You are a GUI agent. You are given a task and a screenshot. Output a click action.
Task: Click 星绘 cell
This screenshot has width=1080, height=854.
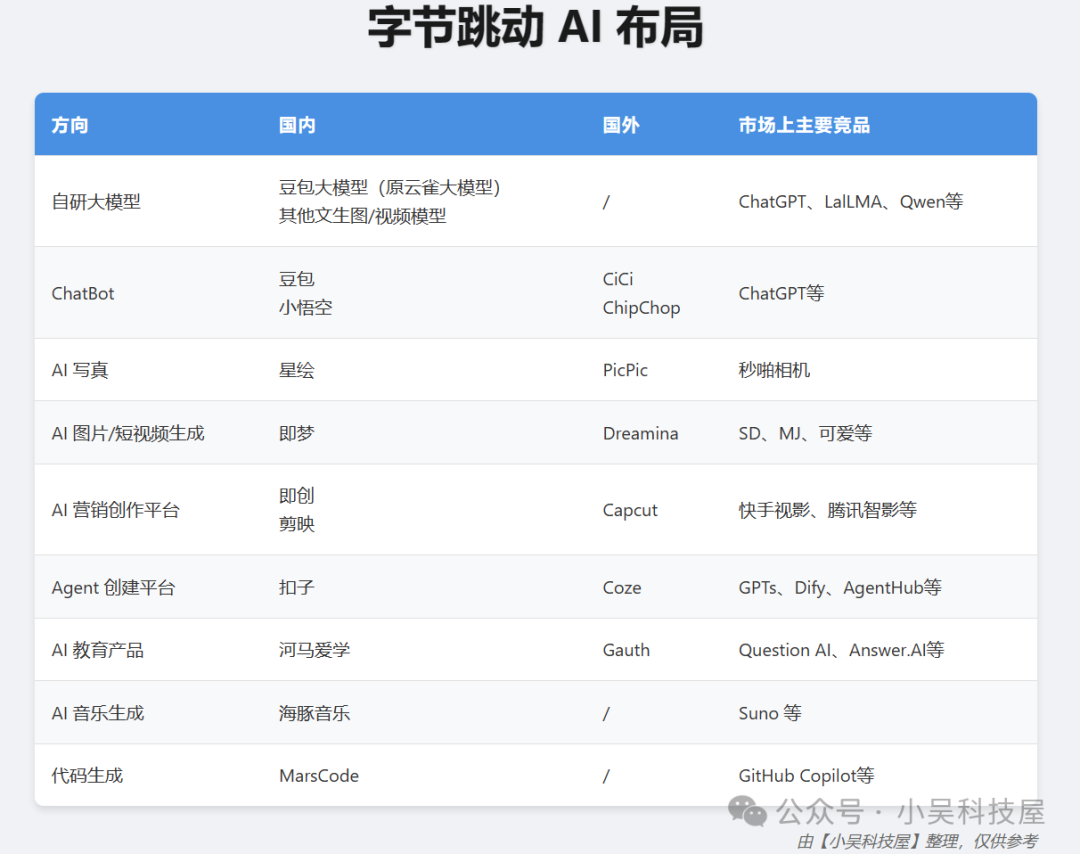tap(297, 371)
